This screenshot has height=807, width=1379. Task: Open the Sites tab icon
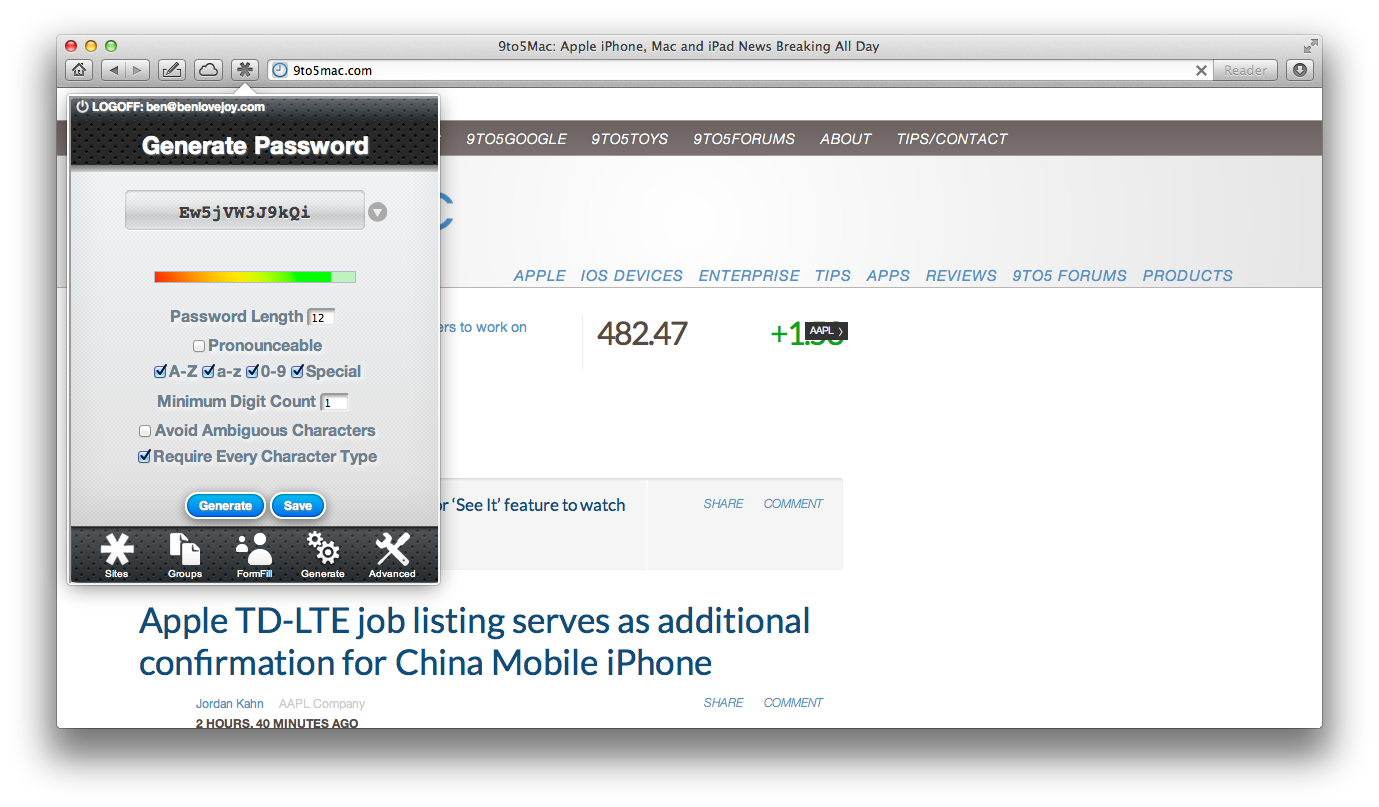[x=117, y=554]
